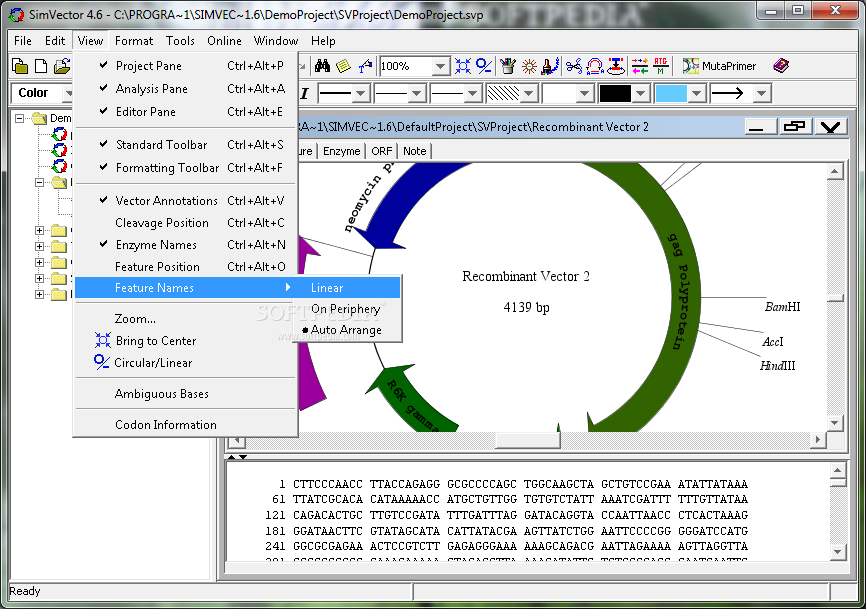Screen dimensions: 866x609
Task: Open the thick line style dropdown
Action: [x=361, y=93]
